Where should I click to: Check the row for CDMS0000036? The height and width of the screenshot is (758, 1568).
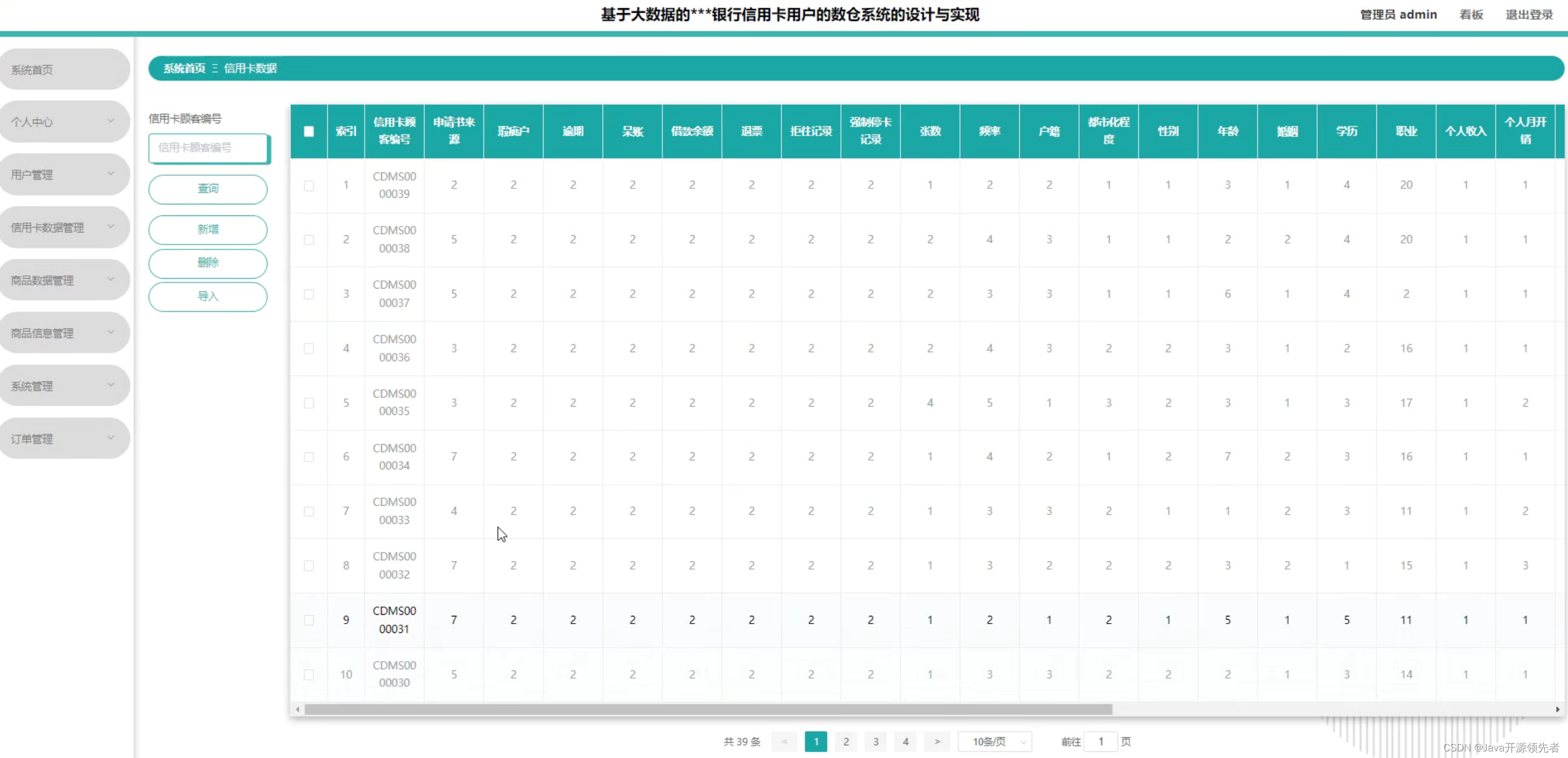click(309, 349)
